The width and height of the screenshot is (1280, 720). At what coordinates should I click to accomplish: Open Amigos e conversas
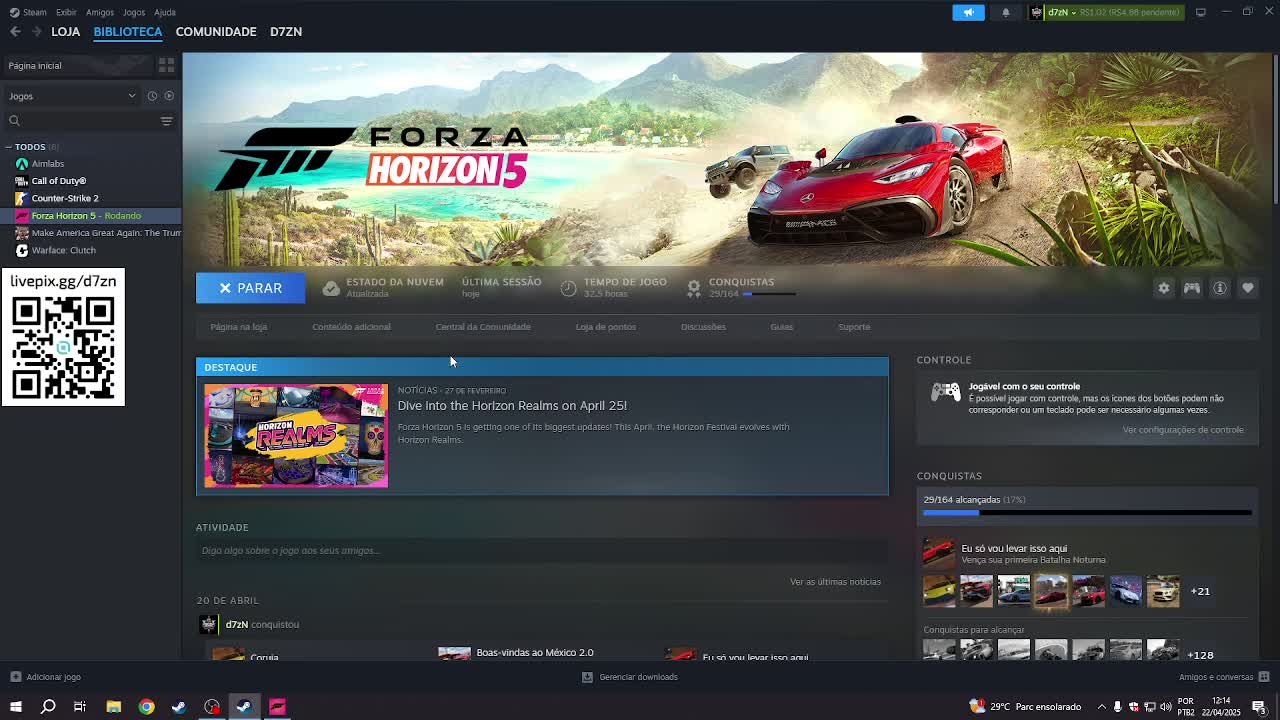point(1222,677)
